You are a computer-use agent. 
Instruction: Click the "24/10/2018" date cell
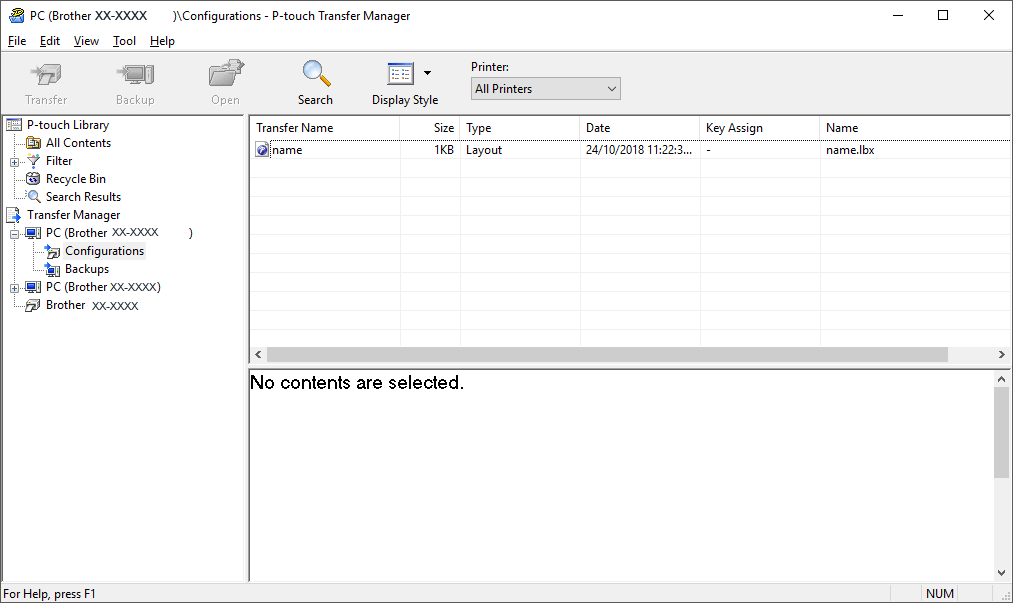[x=639, y=150]
